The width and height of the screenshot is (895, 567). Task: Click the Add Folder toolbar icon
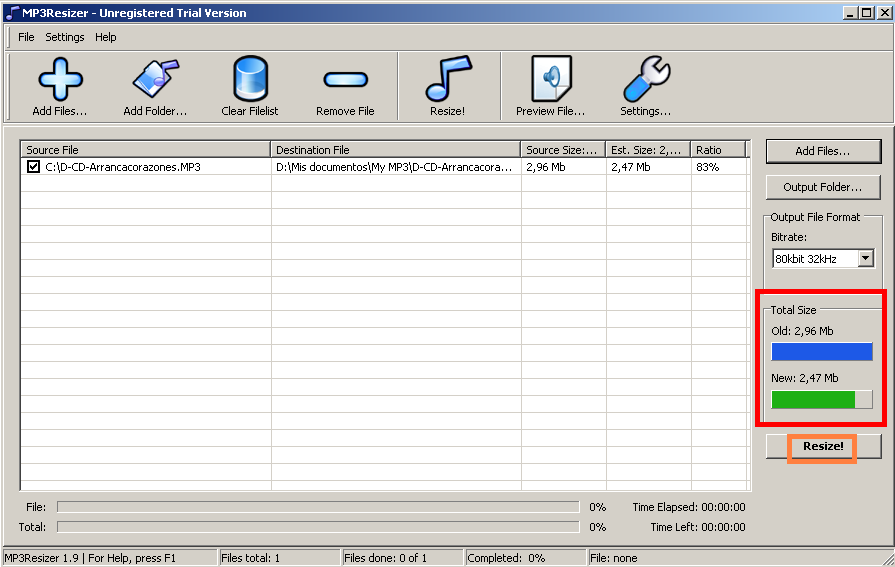[x=155, y=79]
